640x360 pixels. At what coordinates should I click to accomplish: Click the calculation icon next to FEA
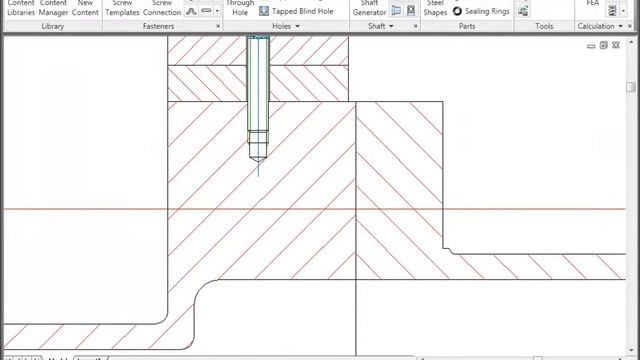(x=612, y=11)
